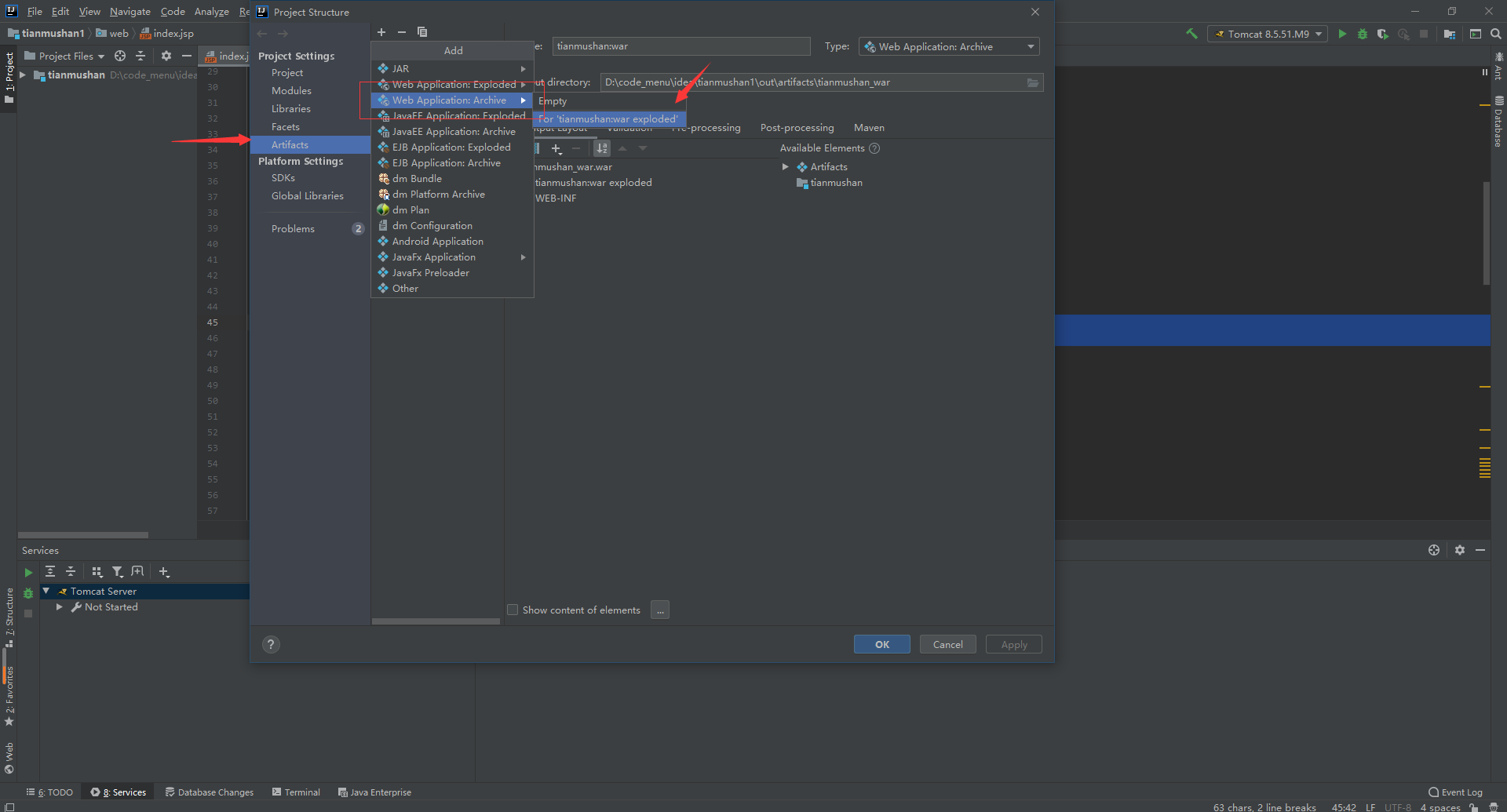Add service plus icon in Services toolbar
The image size is (1507, 812).
(164, 572)
